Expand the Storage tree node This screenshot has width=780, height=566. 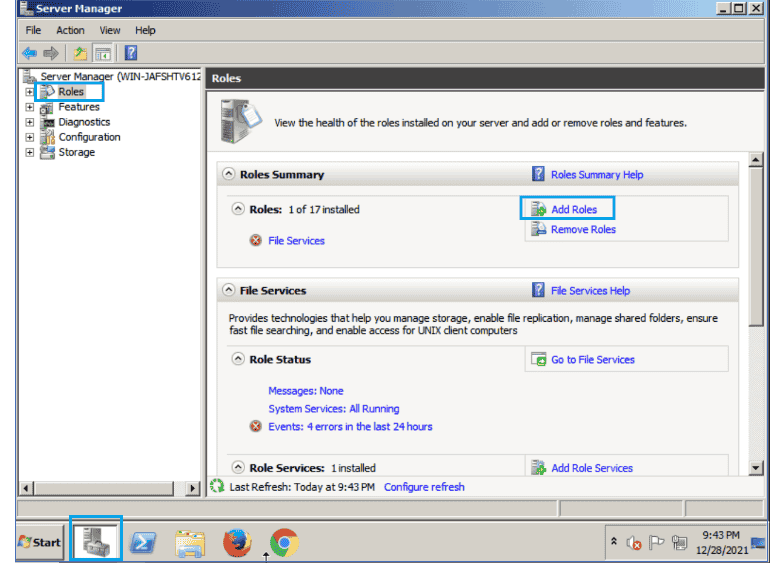(30, 152)
